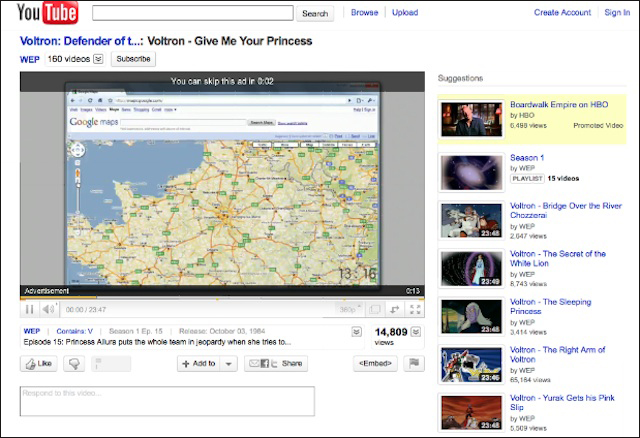Click the YouTube logo
The height and width of the screenshot is (438, 640).
point(47,13)
